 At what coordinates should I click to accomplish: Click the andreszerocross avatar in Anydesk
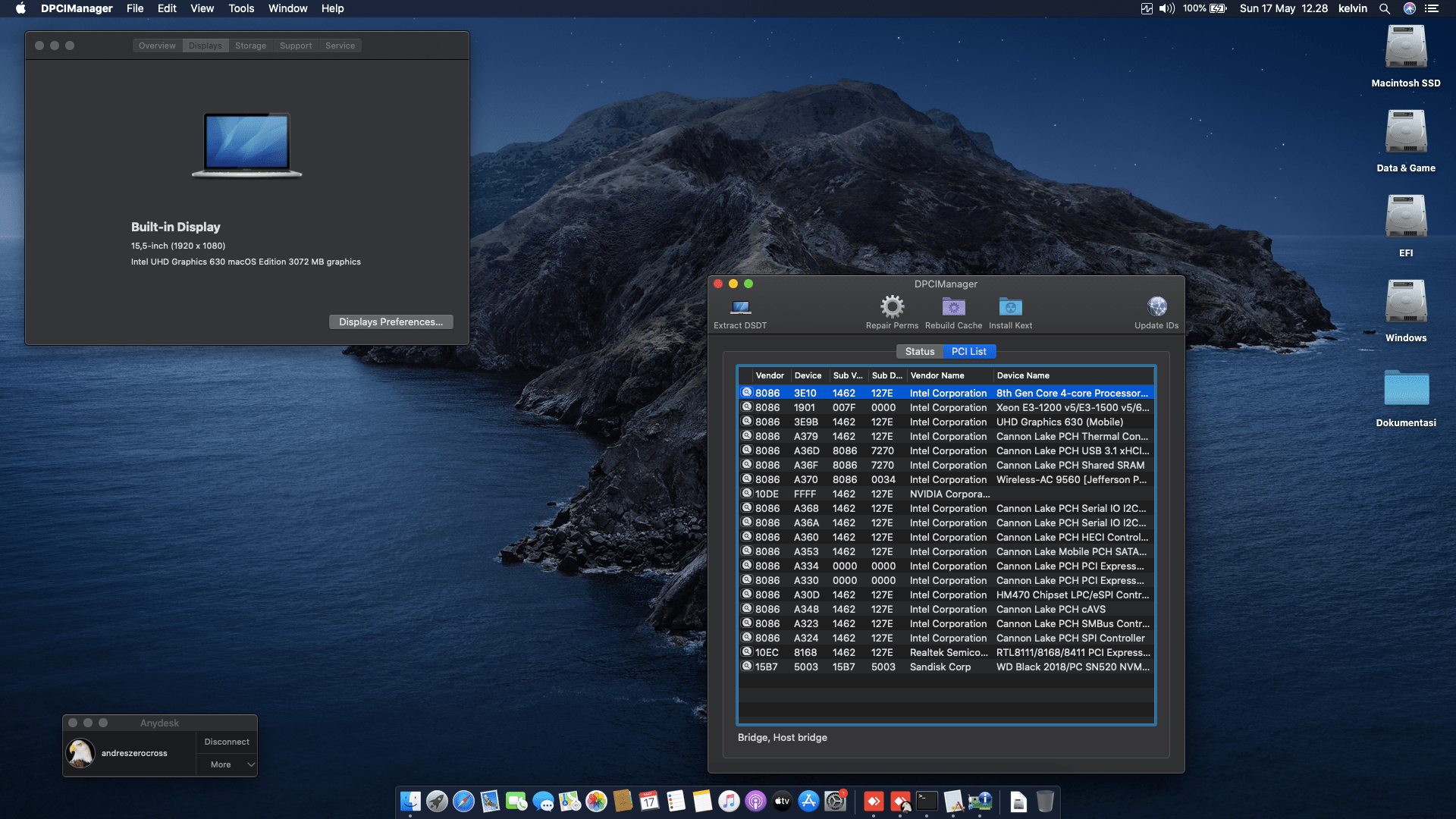80,753
